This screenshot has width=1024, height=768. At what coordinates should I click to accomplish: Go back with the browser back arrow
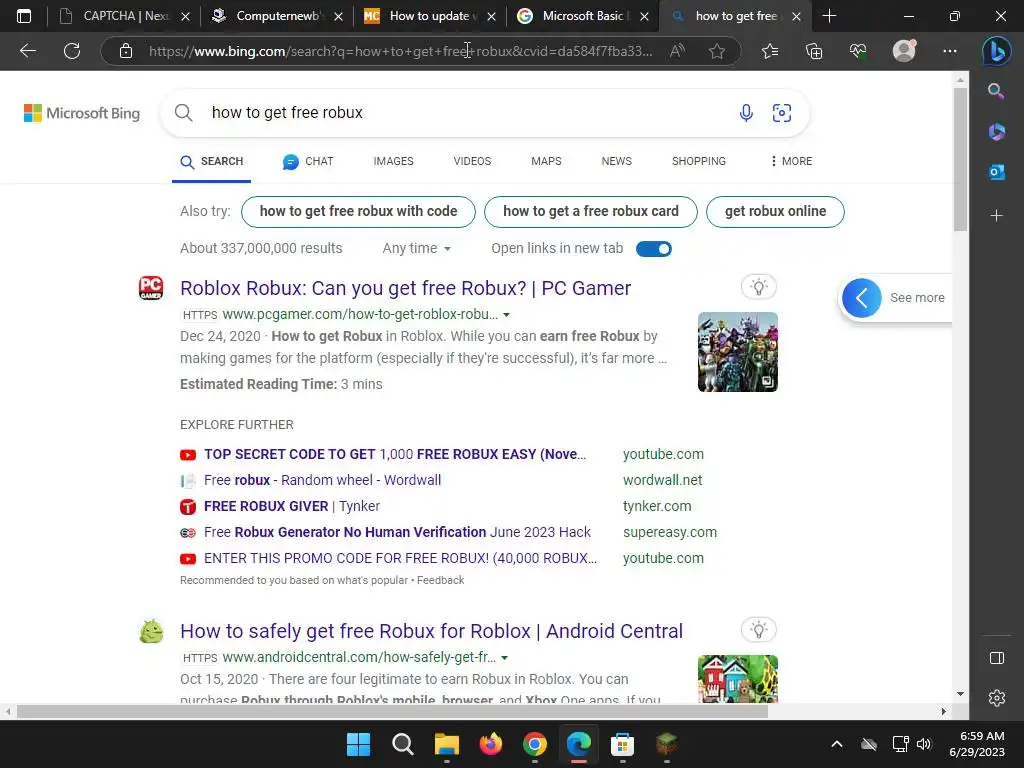[x=27, y=51]
